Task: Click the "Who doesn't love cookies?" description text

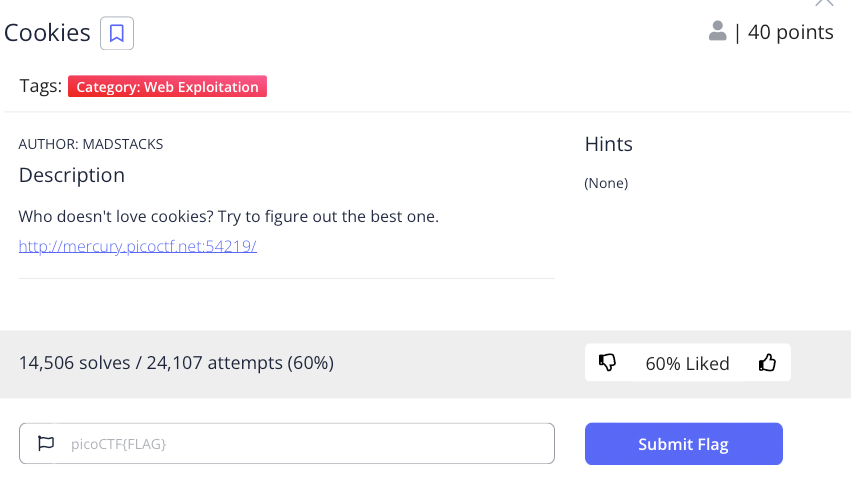Action: (x=229, y=216)
